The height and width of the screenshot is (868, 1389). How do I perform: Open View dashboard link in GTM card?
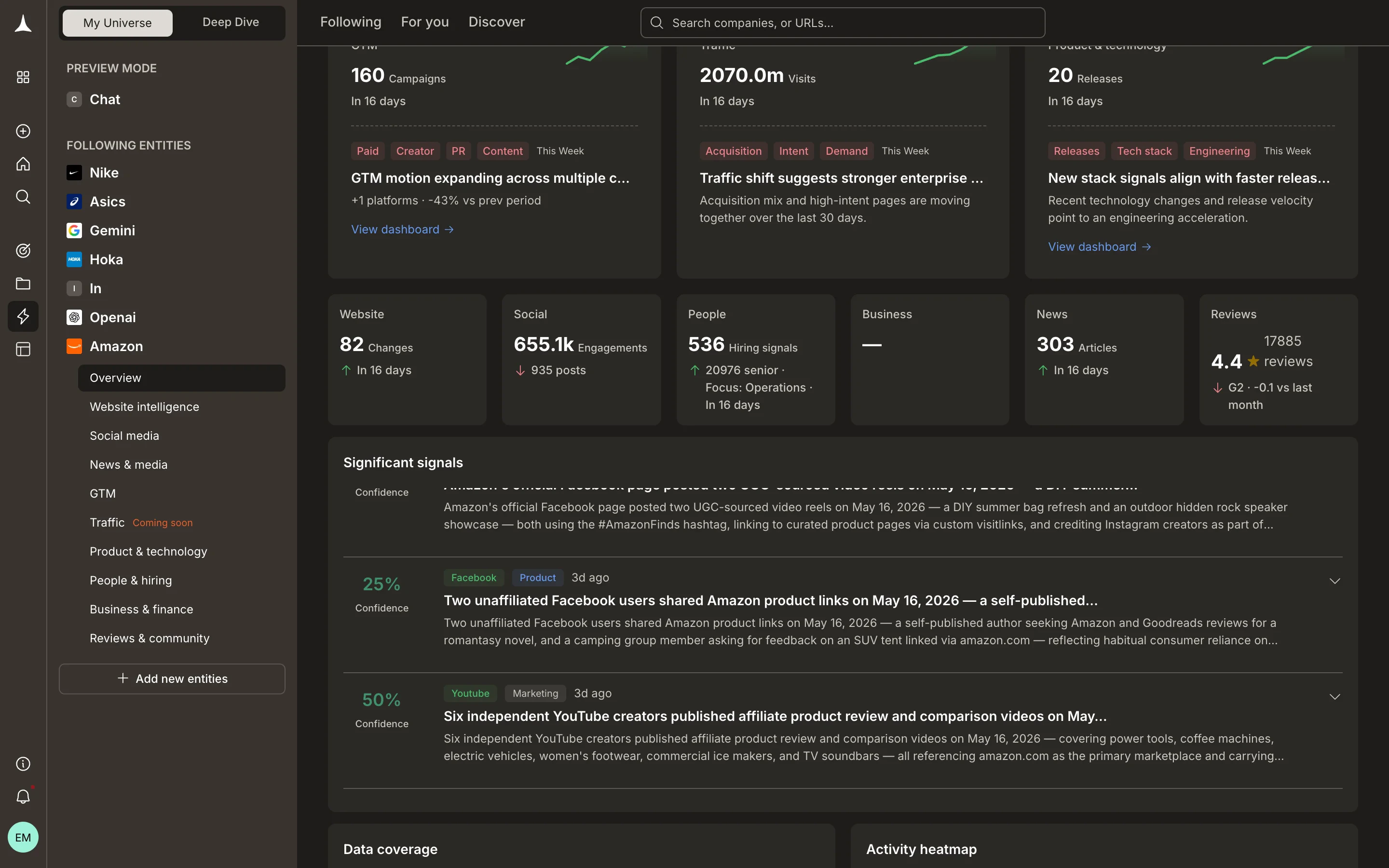[402, 229]
